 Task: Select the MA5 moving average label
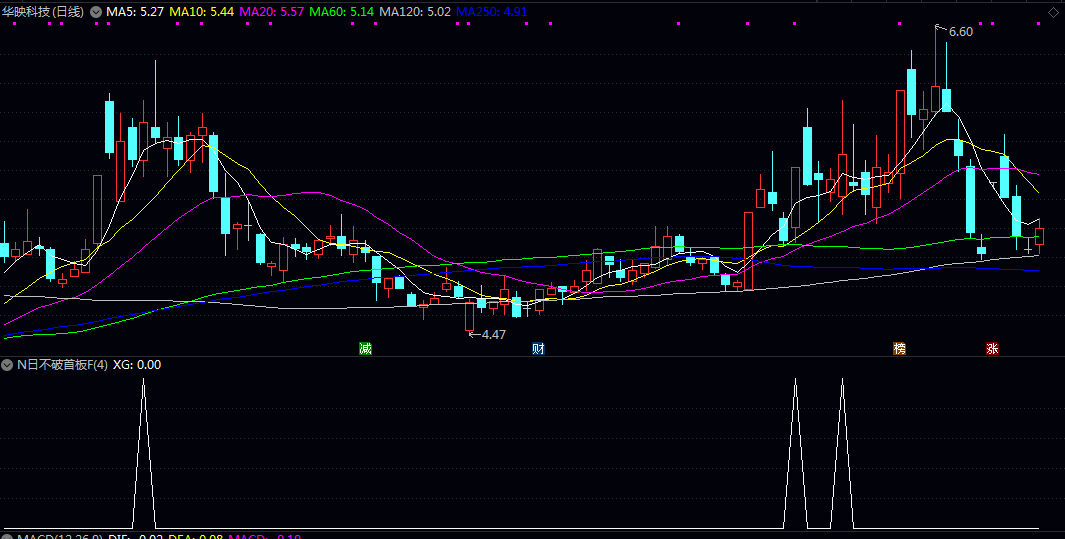pyautogui.click(x=135, y=13)
